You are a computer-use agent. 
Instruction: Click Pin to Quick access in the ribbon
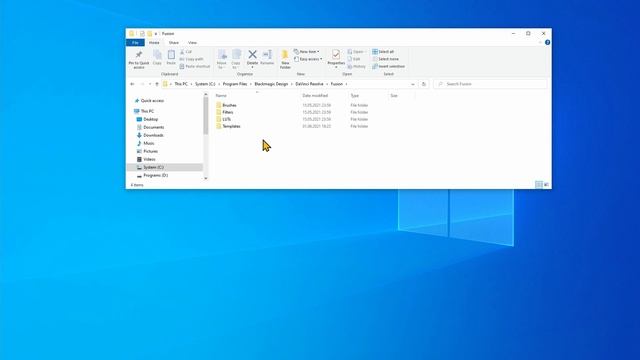[139, 59]
